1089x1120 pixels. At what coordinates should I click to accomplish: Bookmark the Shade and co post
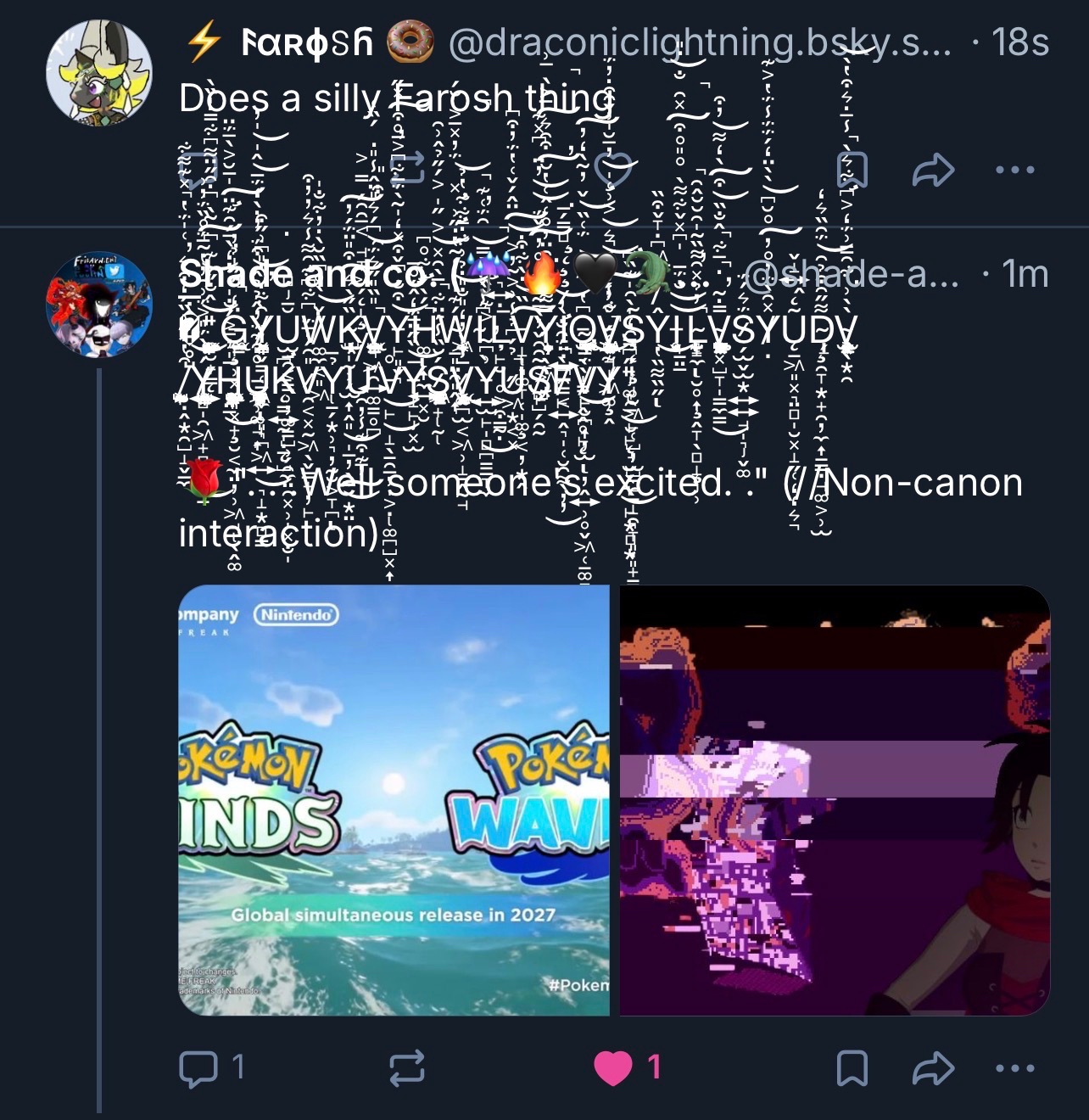852,1068
